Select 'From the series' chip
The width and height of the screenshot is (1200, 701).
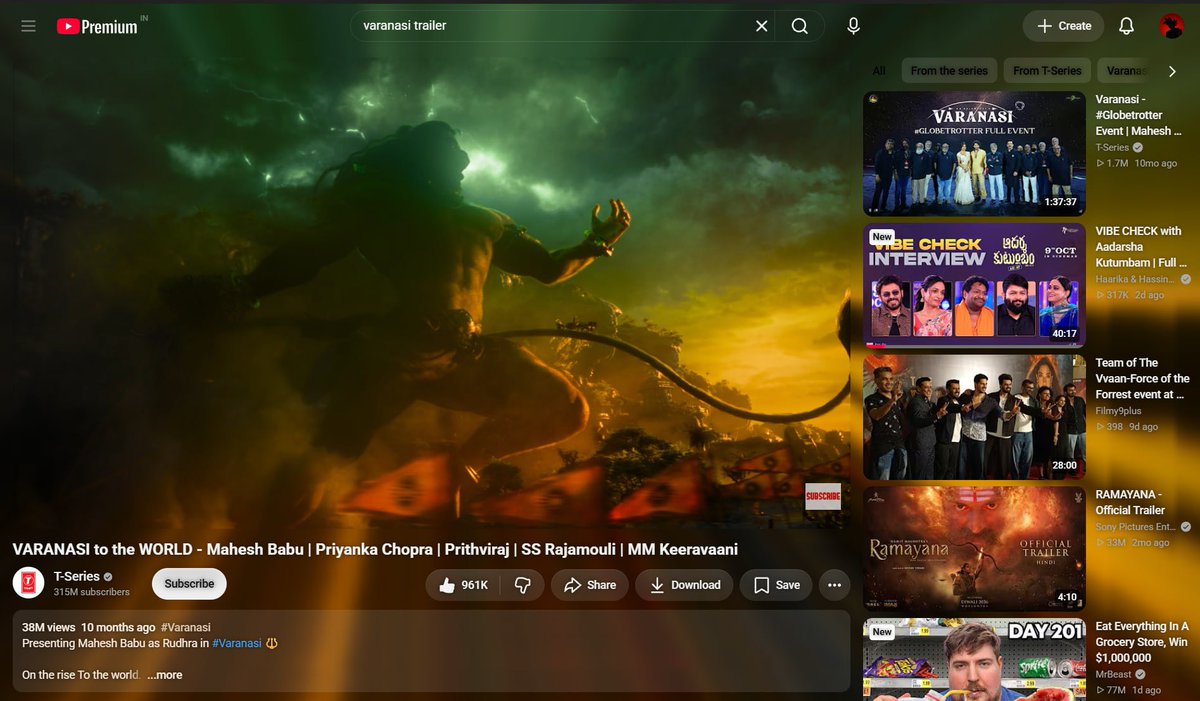(x=949, y=71)
